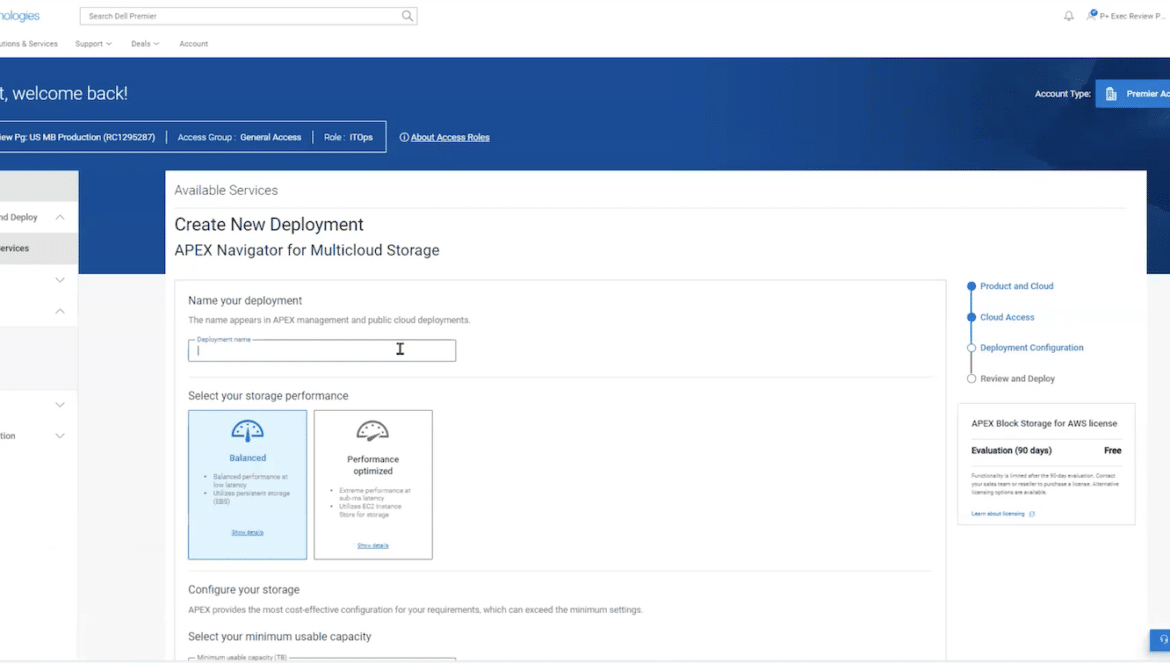1170x663 pixels.
Task: Expand the sidebar section above 'tion'
Action: (x=60, y=404)
